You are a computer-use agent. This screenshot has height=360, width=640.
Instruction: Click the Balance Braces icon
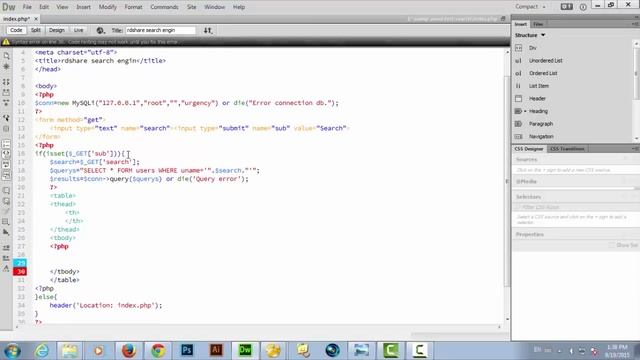6,129
